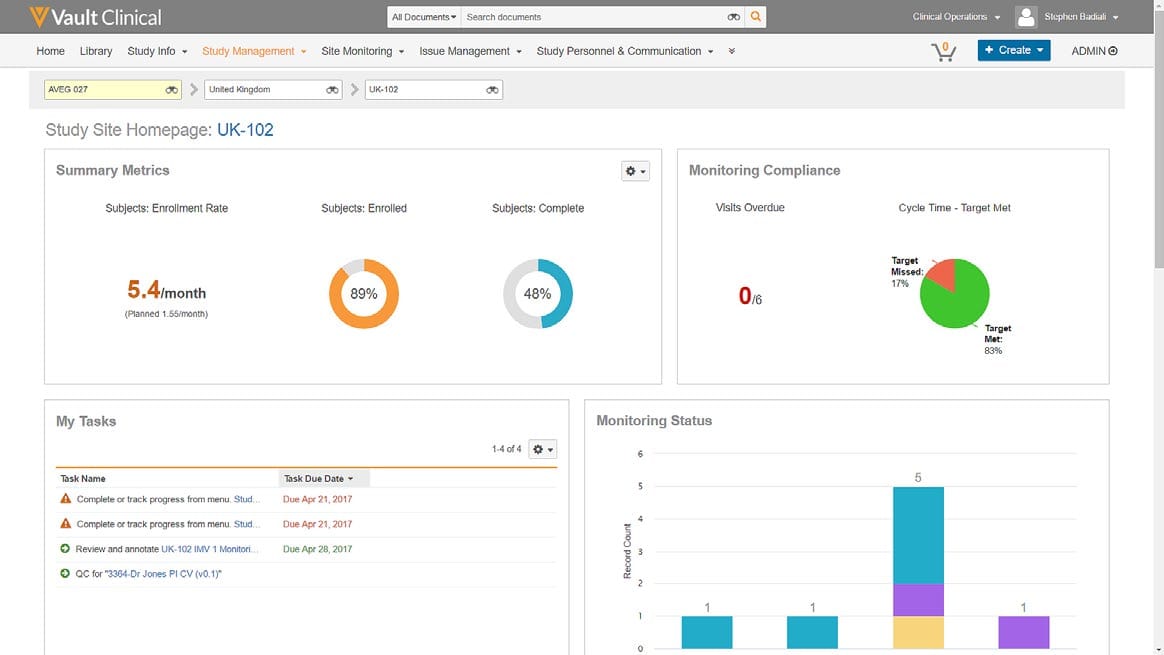Click the 89% Subjects Enrolled donut
The image size is (1164, 655).
pos(364,293)
